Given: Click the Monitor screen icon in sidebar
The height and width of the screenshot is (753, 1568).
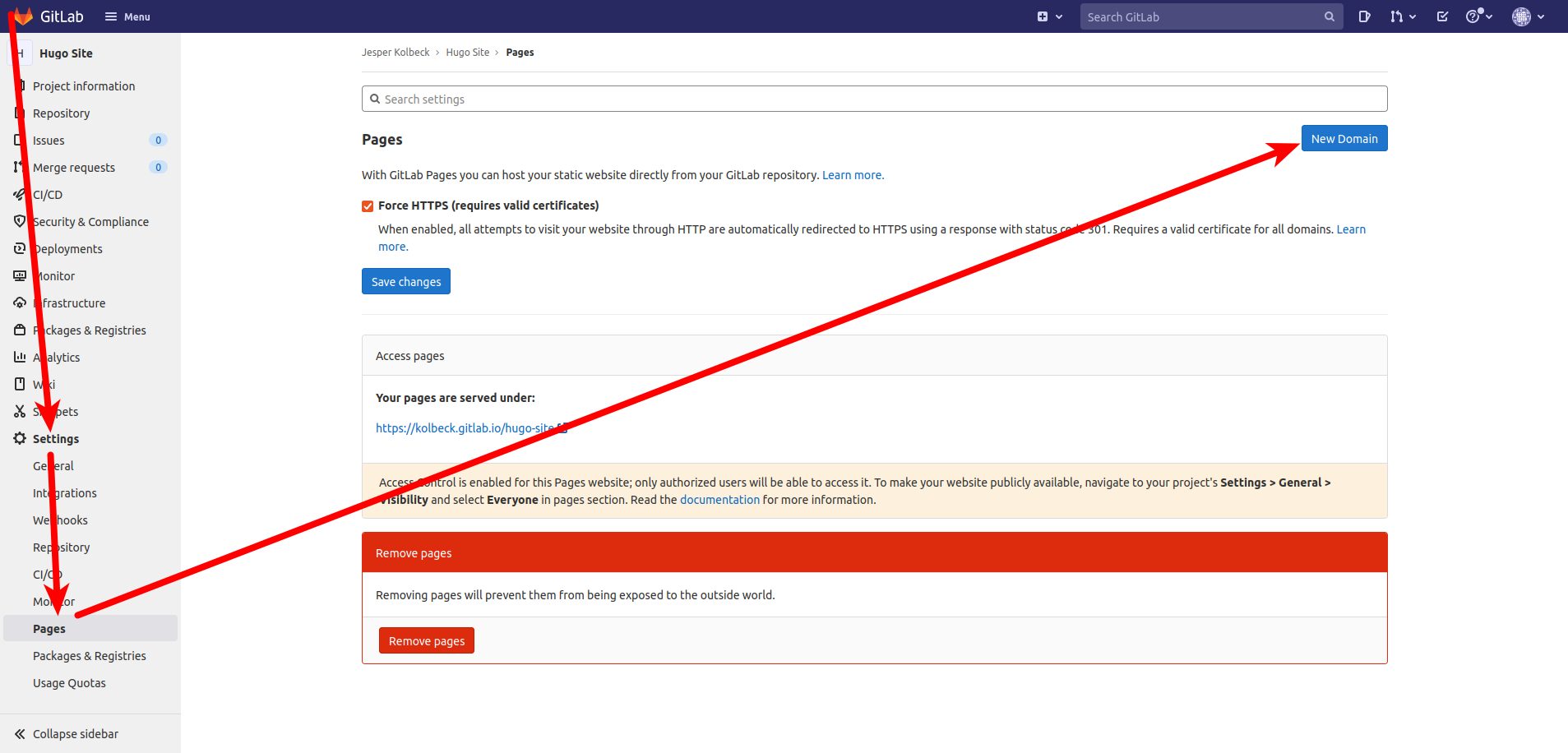Looking at the screenshot, I should [20, 276].
